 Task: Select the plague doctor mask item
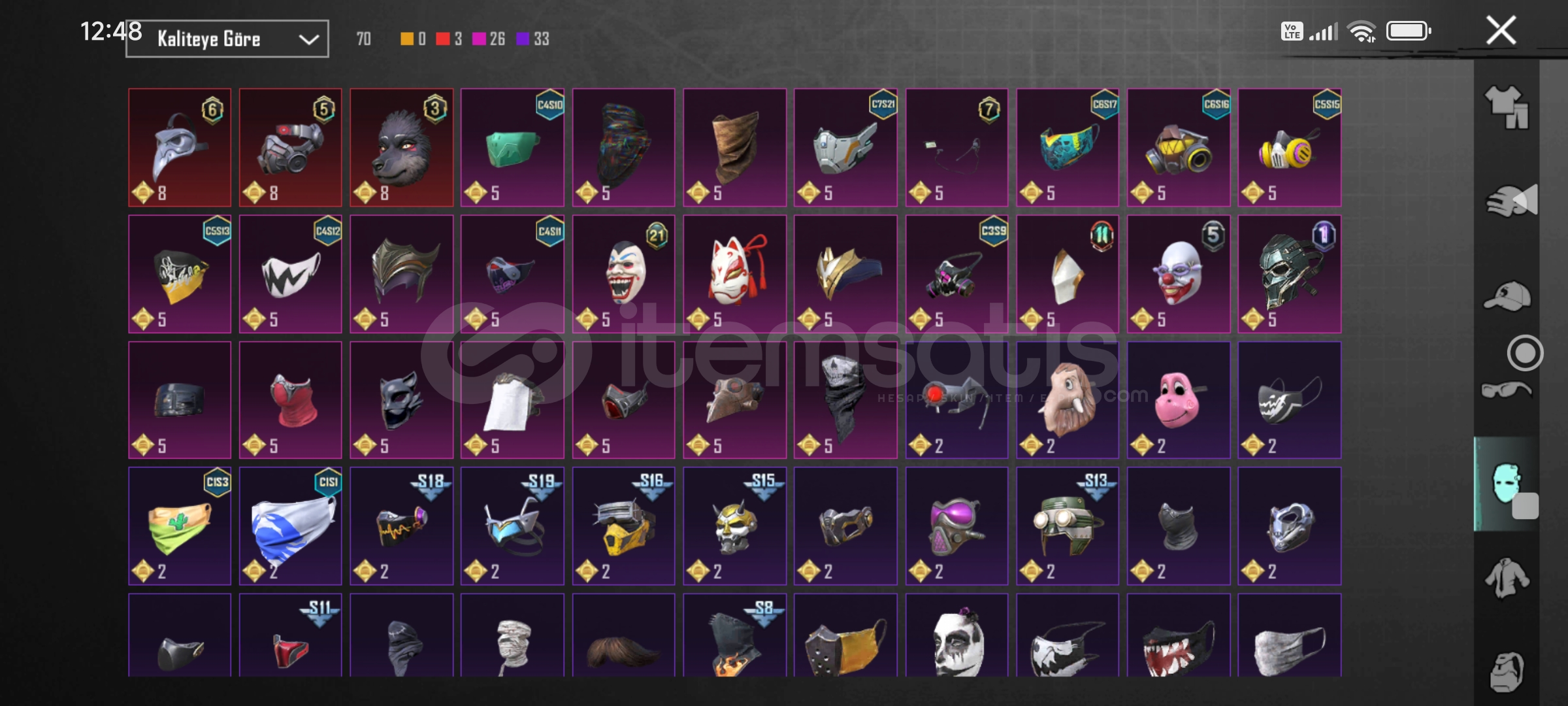coord(180,148)
